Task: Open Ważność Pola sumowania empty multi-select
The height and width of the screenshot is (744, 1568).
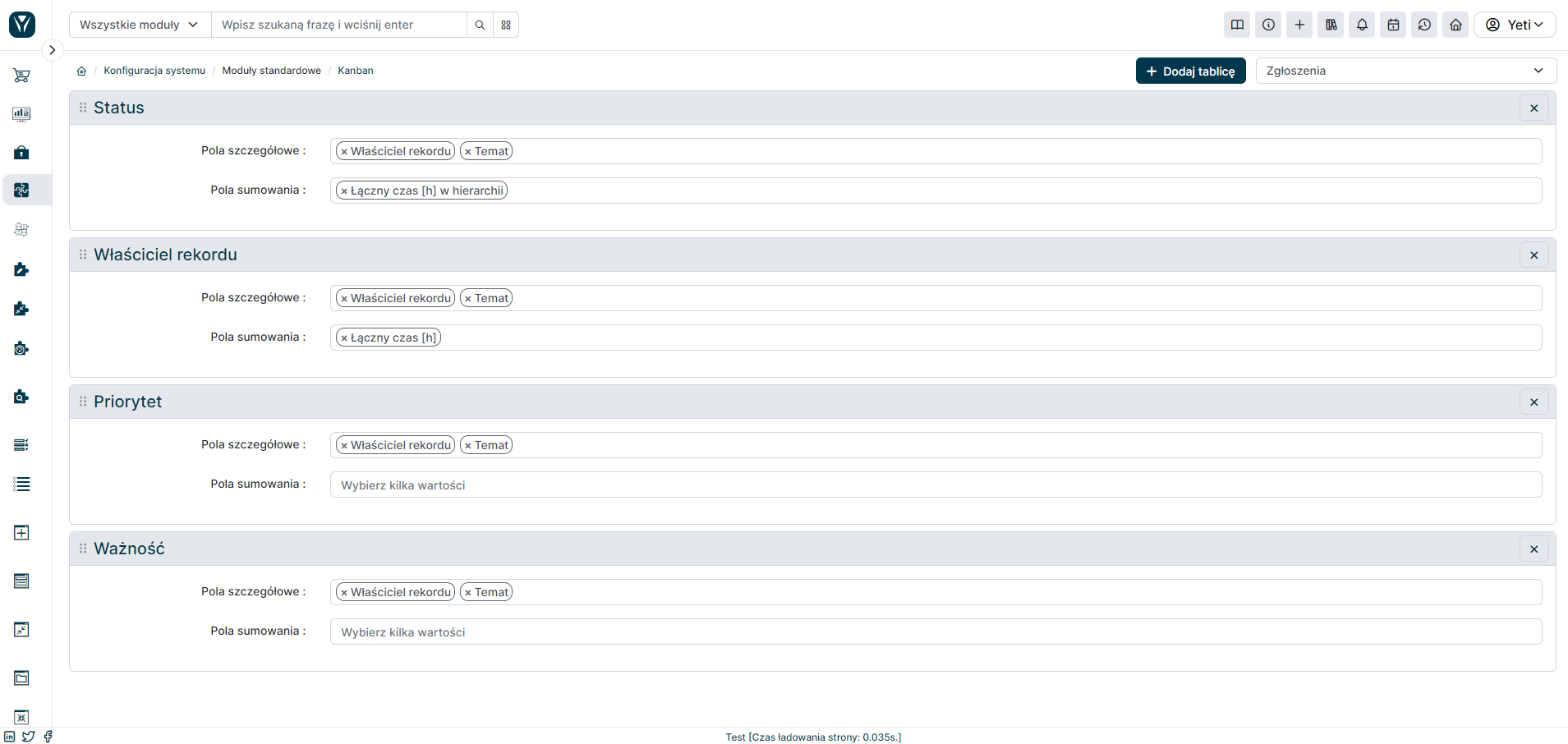Action: 936,631
